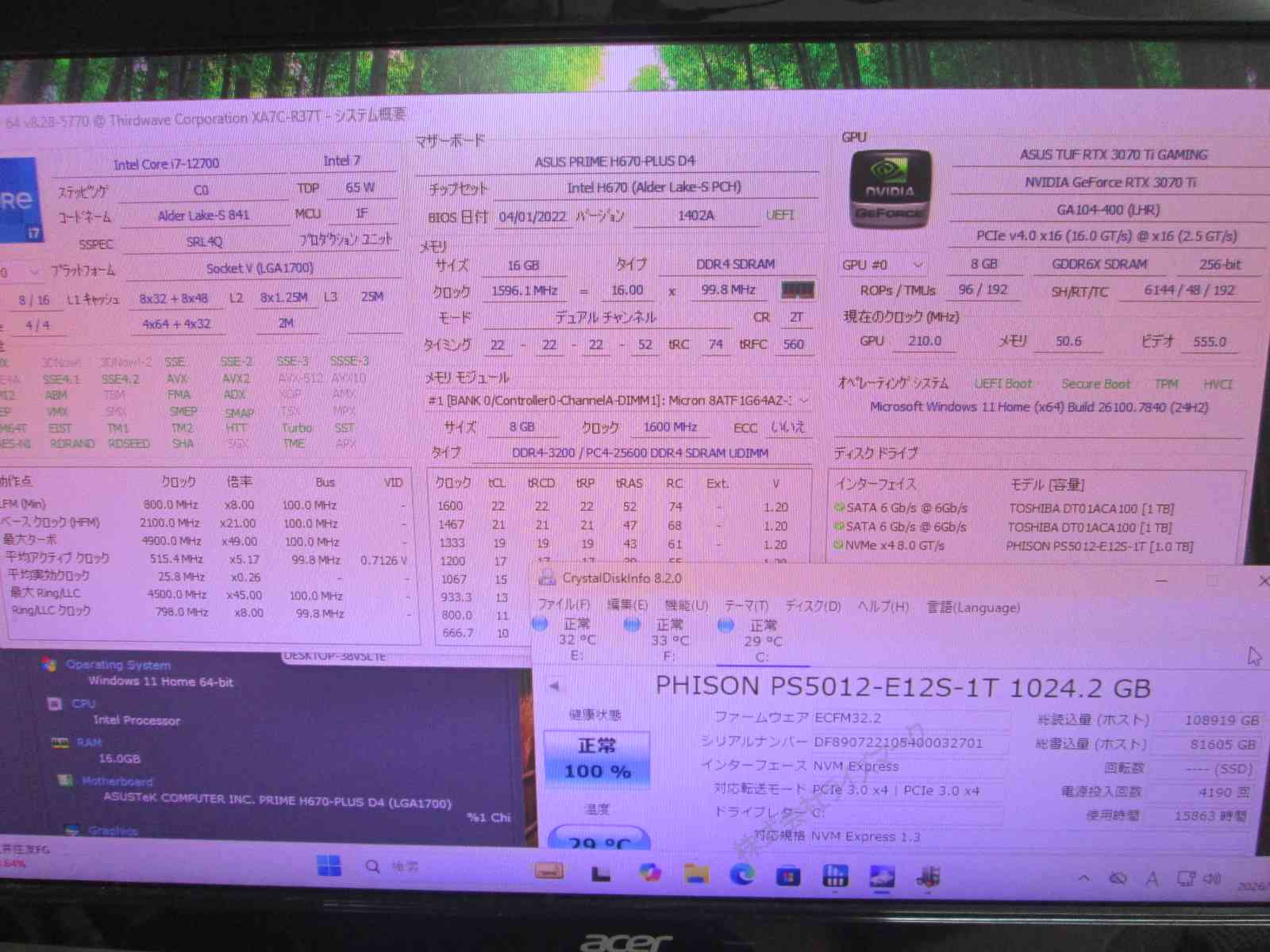The image size is (1270, 952).
Task: Open File Explorer from the taskbar
Action: coord(696,873)
